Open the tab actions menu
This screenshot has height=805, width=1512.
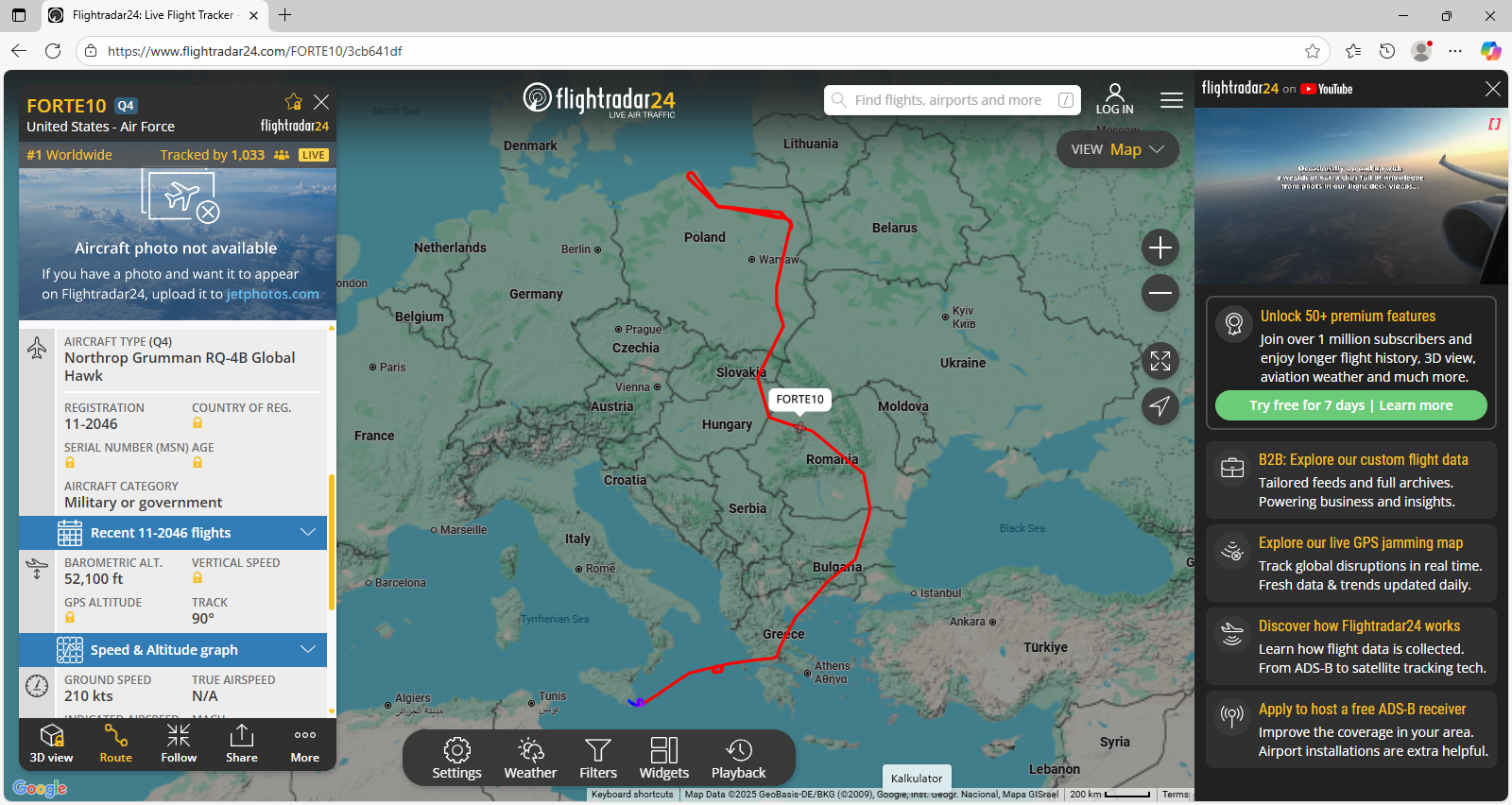19,15
